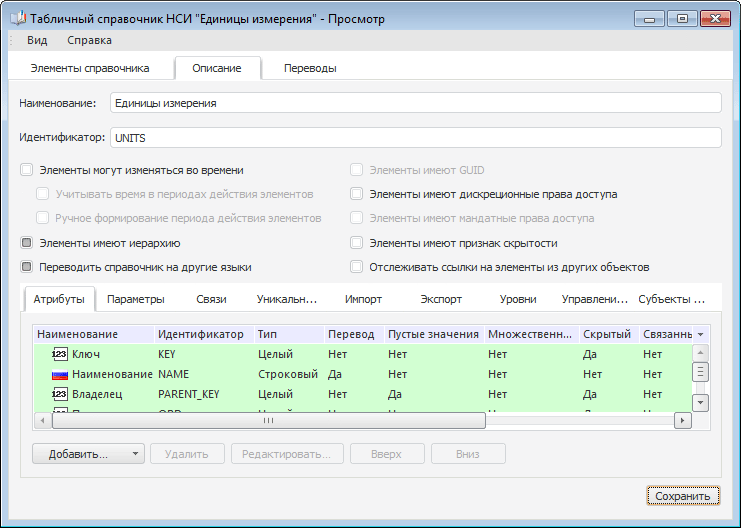
Task: Switch to Элементы справочника tab
Action: pos(90,68)
